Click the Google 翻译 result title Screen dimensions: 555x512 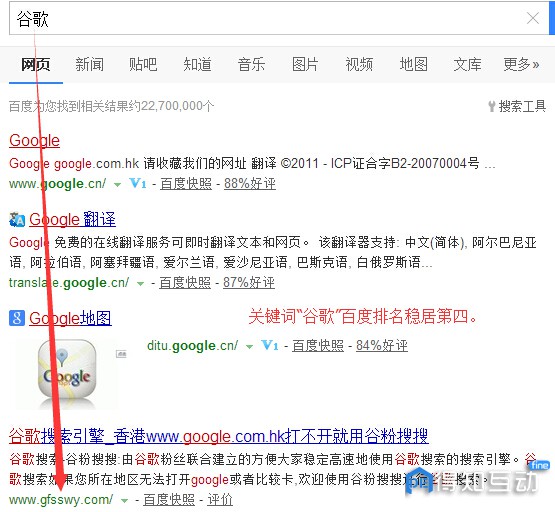coord(72,220)
